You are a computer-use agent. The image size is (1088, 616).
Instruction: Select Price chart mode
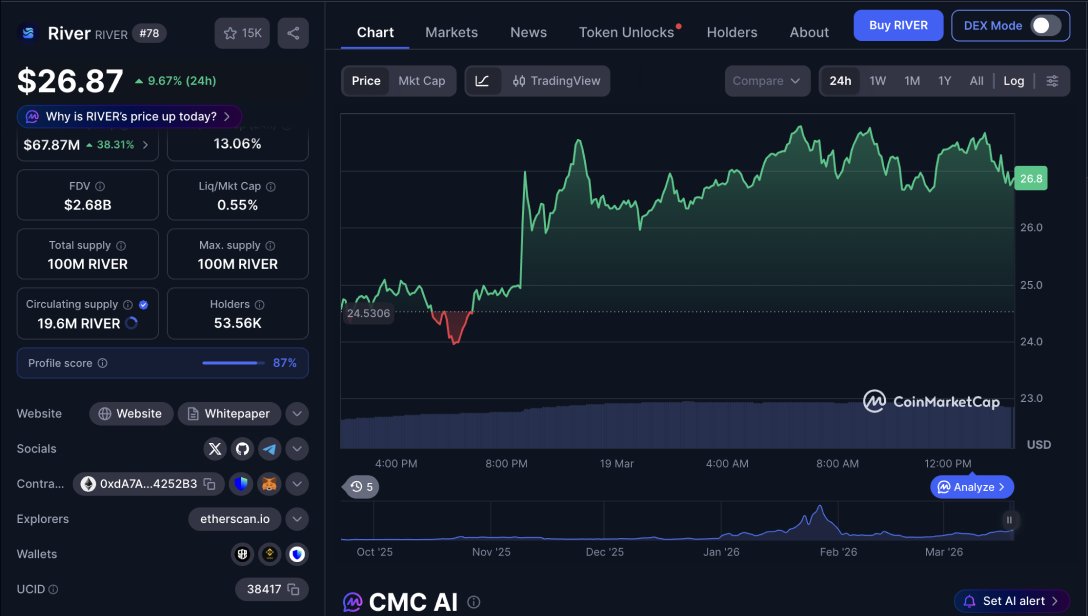coord(366,80)
